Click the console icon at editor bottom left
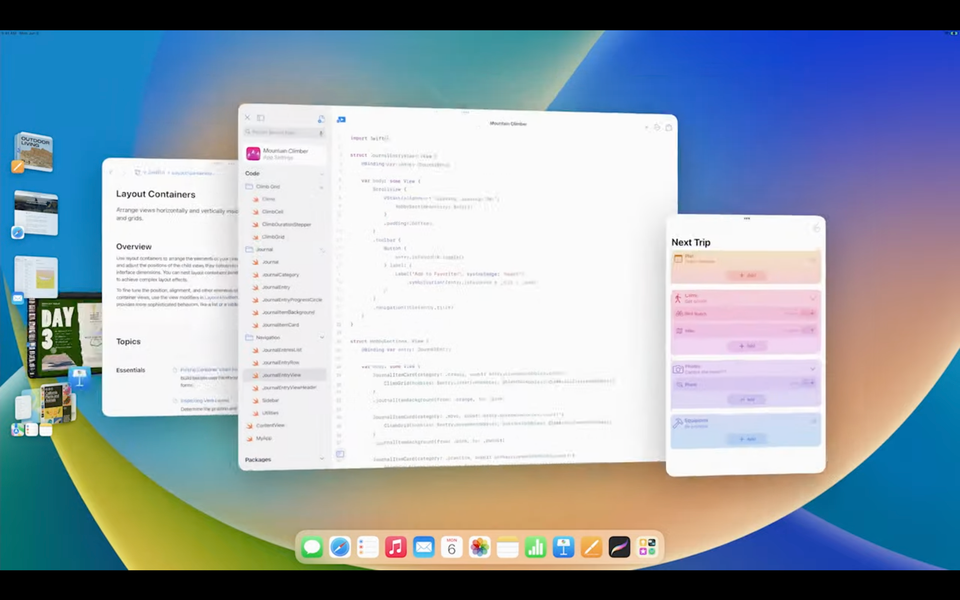The height and width of the screenshot is (600, 960). coord(340,454)
